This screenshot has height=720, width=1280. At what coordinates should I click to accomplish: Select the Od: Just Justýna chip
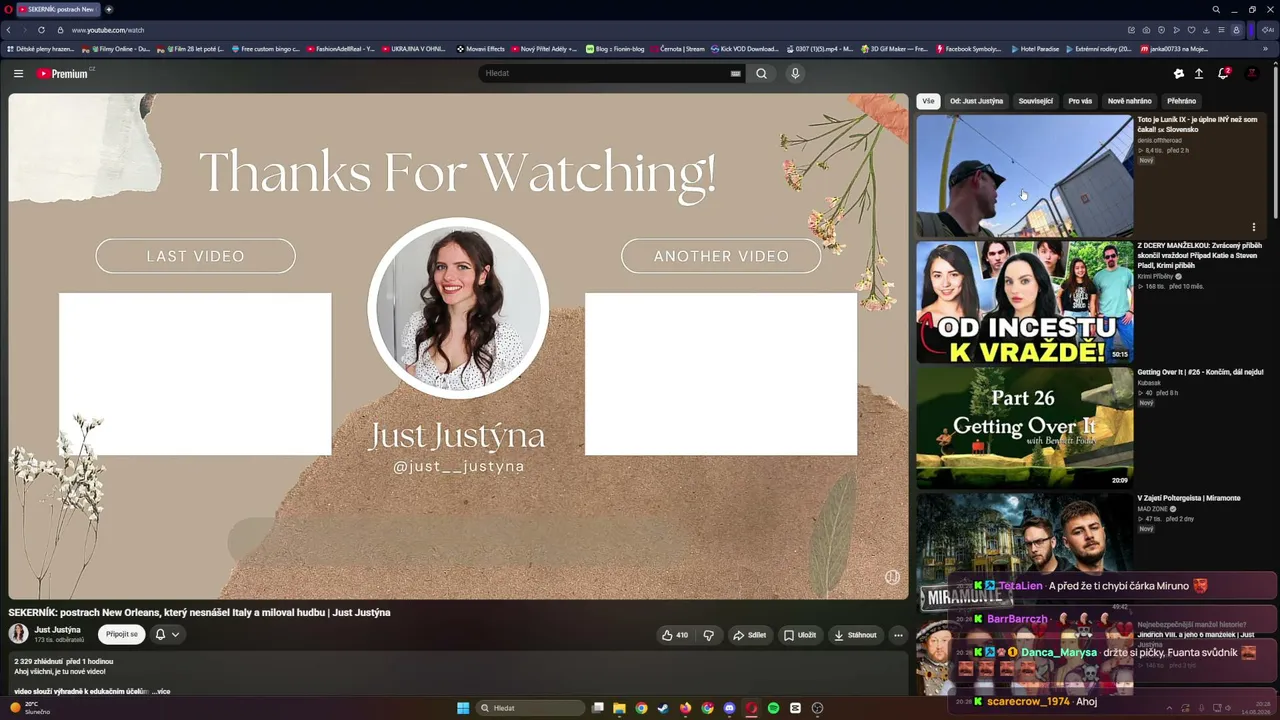[x=976, y=101]
